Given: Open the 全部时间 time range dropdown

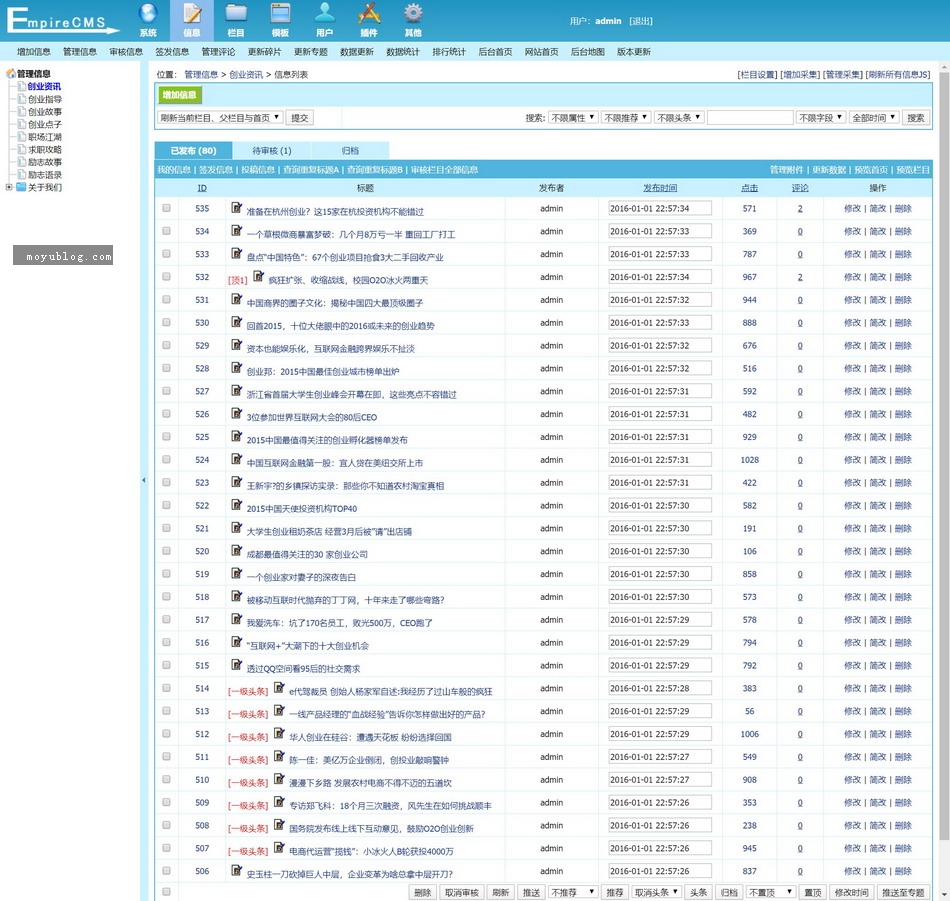Looking at the screenshot, I should [874, 118].
